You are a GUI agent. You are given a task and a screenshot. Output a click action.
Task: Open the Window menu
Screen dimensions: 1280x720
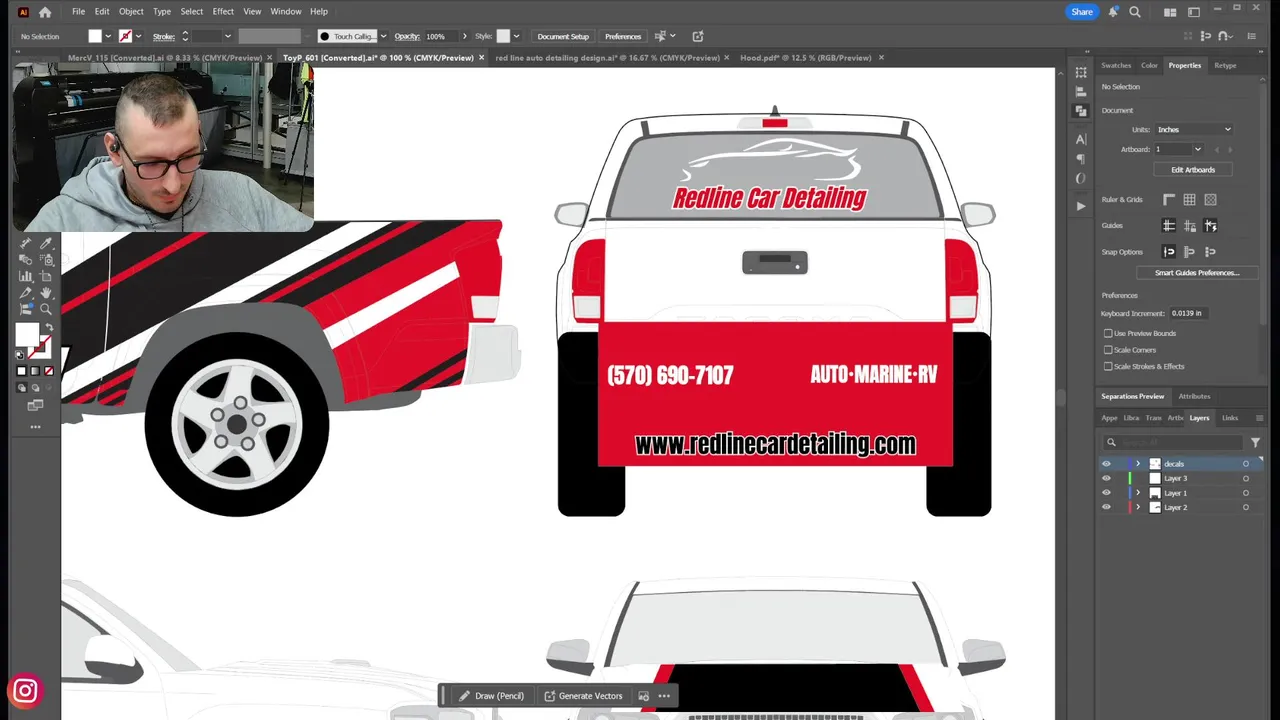coord(286,12)
